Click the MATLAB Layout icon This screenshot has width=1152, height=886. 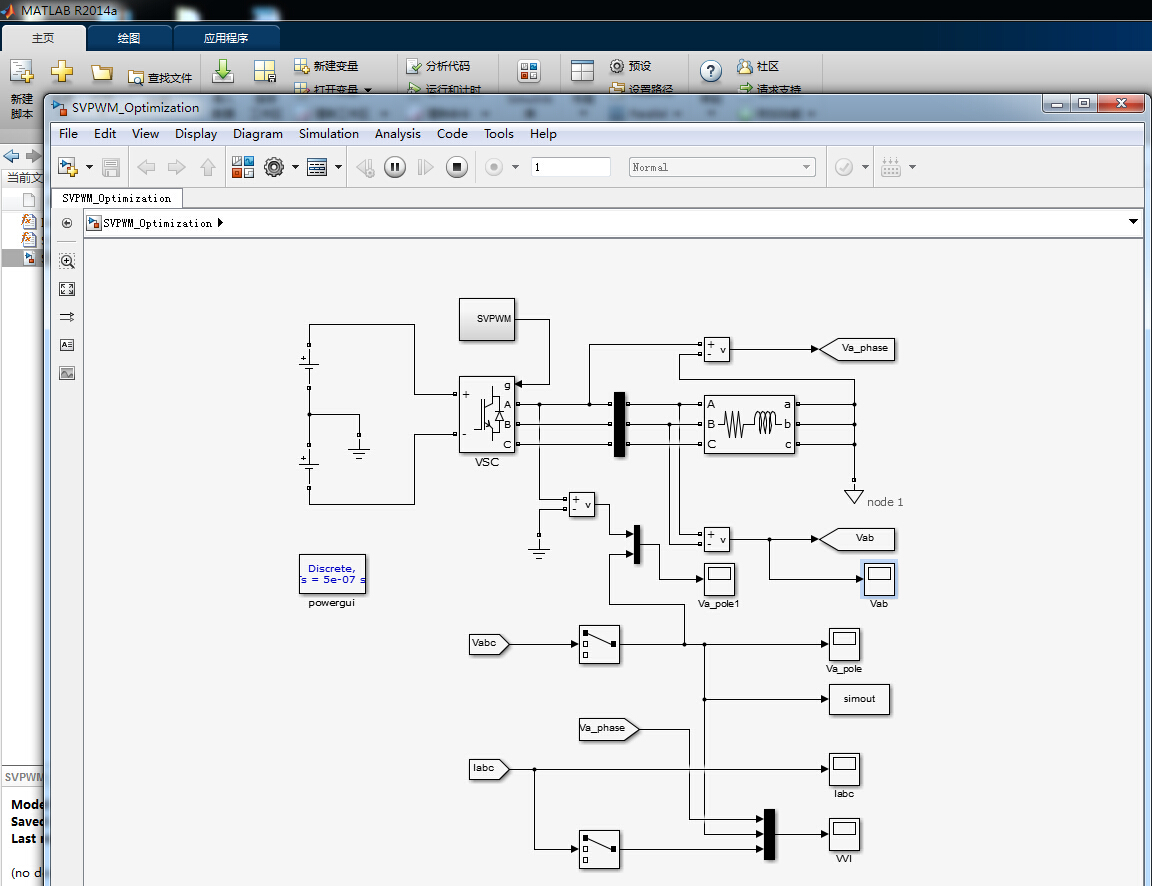coord(582,71)
